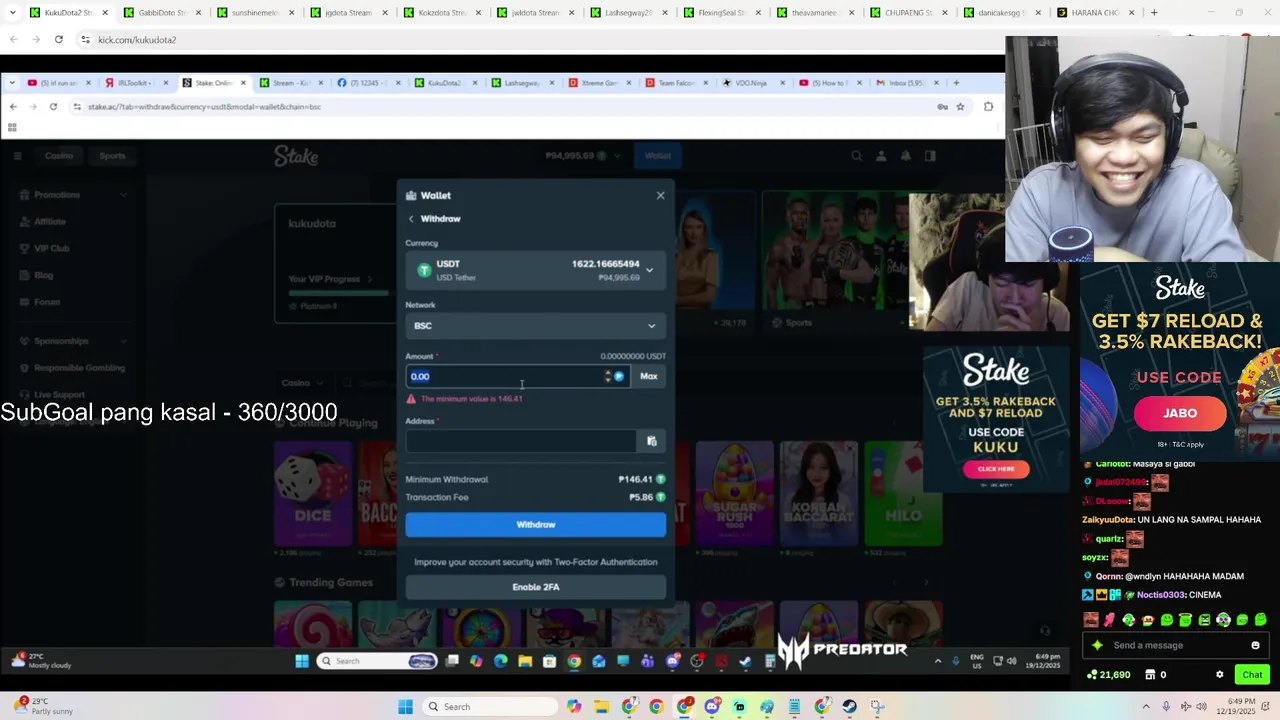Reload the kick.com page
The width and height of the screenshot is (1280, 720).
tap(59, 39)
